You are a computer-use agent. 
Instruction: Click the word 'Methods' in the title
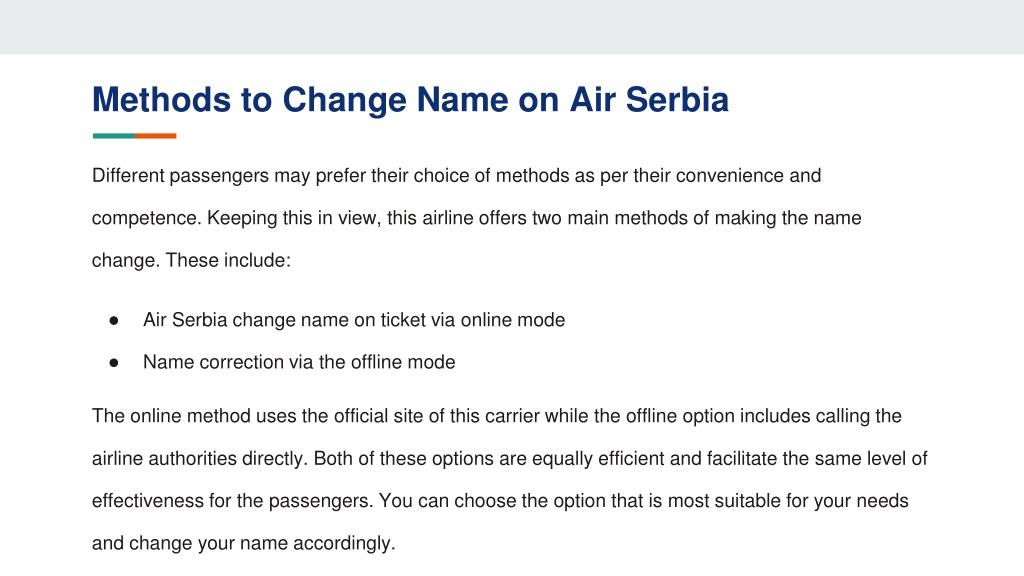(x=162, y=100)
